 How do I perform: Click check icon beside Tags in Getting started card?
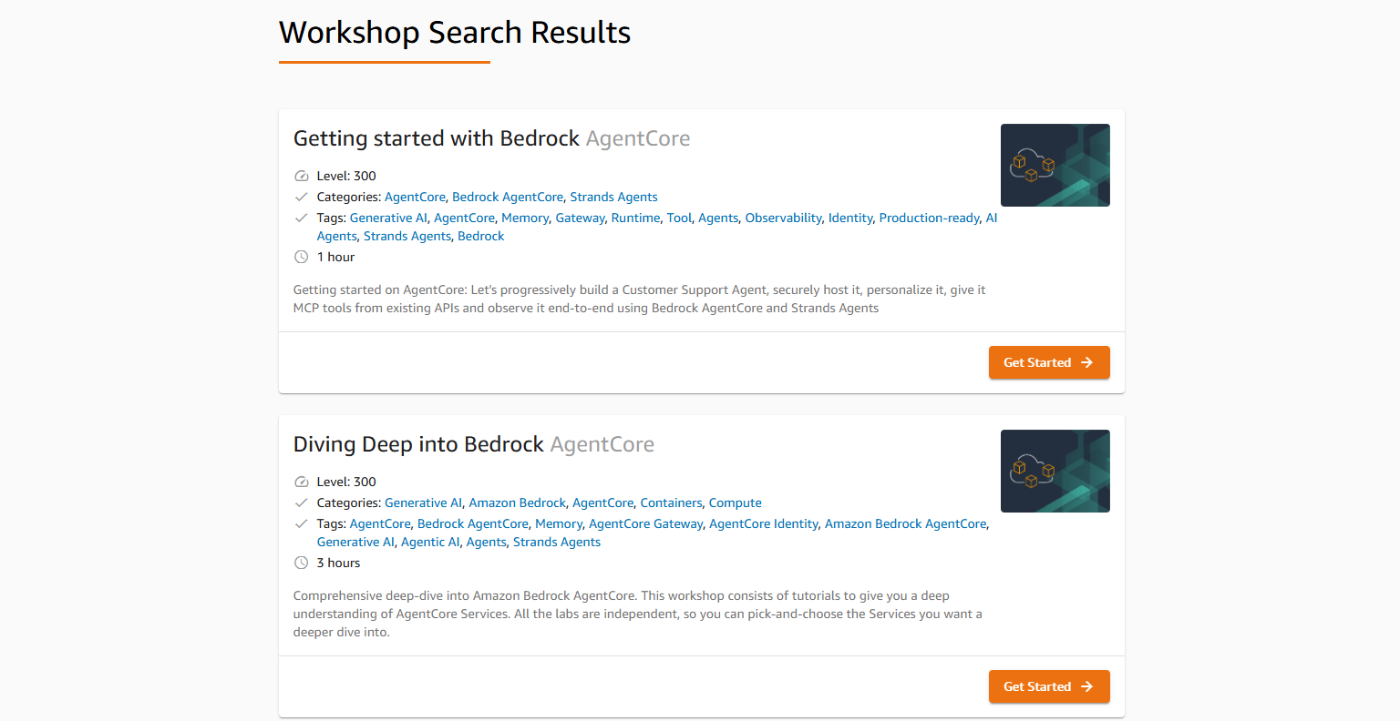pyautogui.click(x=301, y=218)
